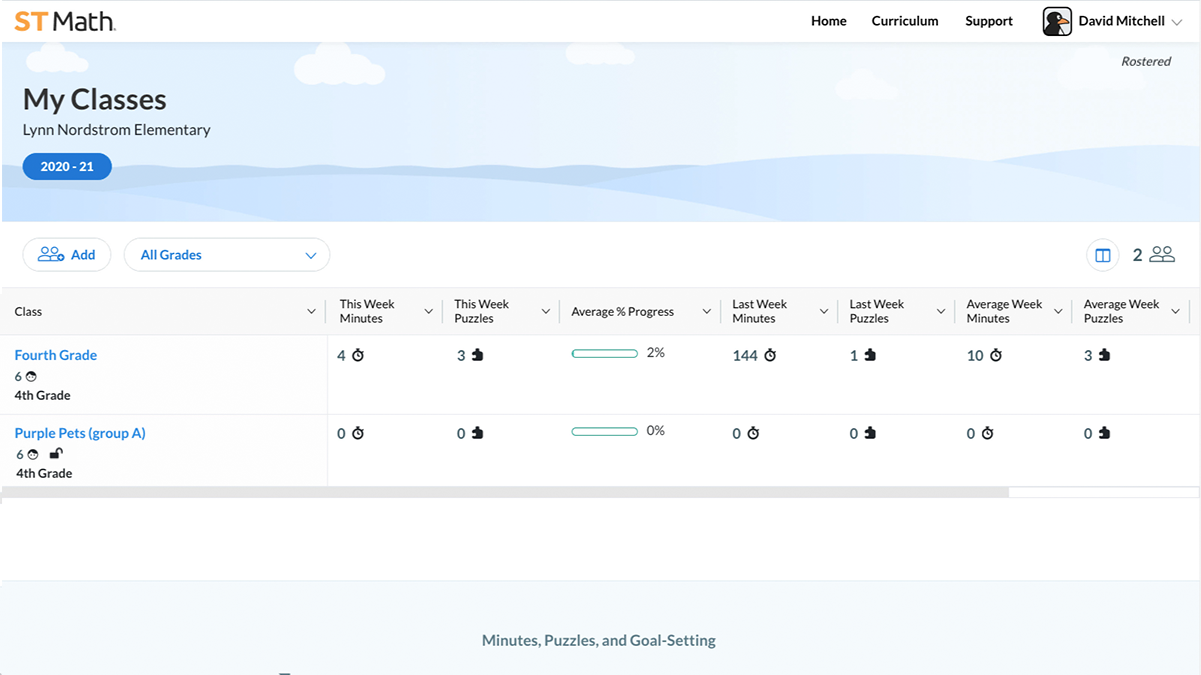Click Purple Pets 0% progress bar
The image size is (1201, 675).
605,431
